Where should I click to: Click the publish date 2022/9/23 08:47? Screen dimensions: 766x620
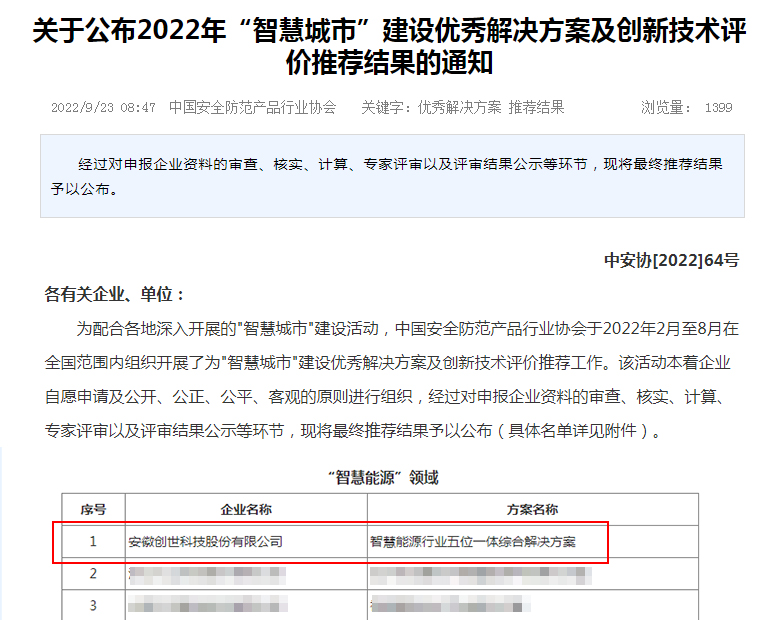103,108
